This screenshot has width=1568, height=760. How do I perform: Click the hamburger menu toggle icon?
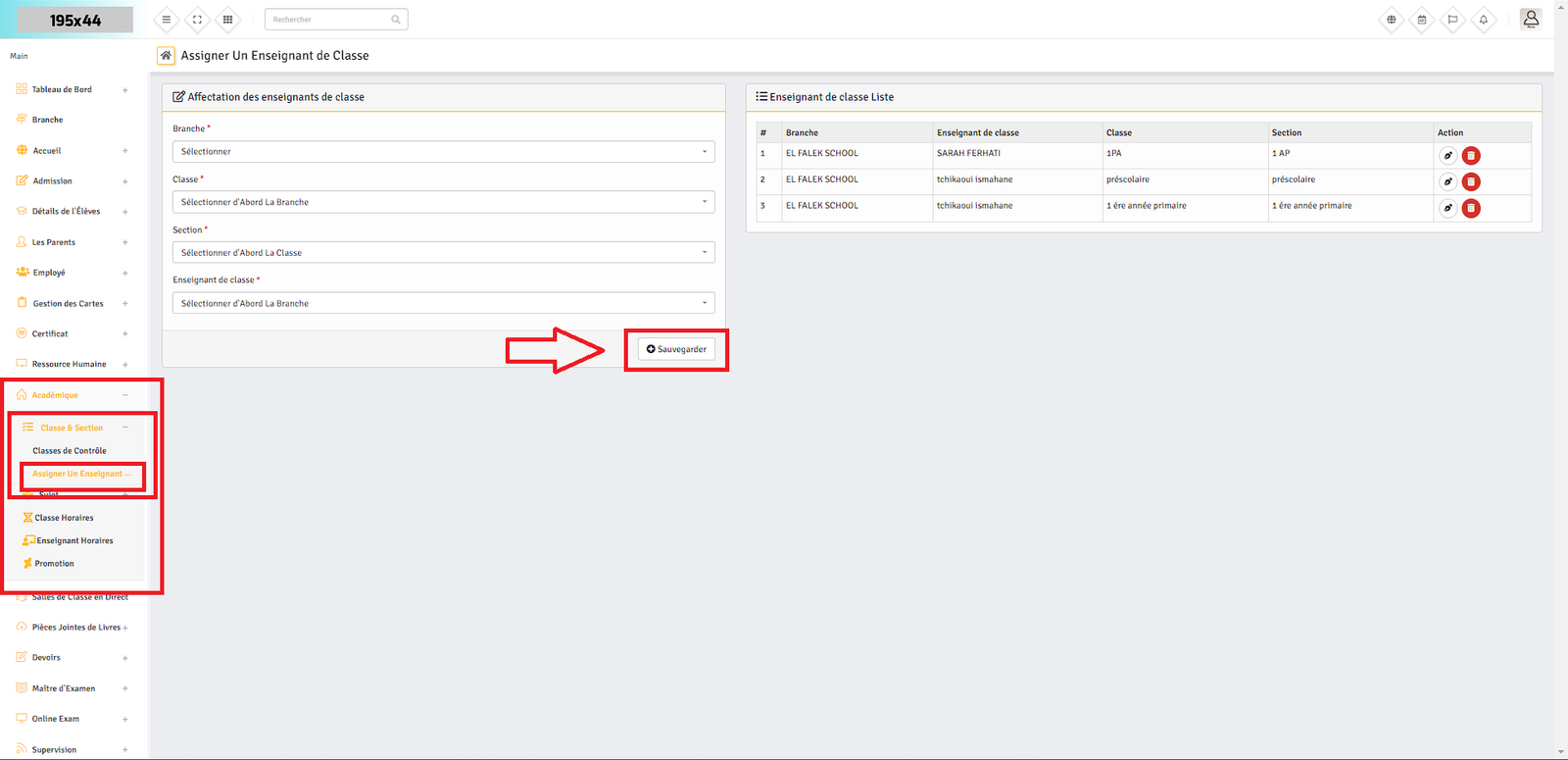[x=167, y=20]
